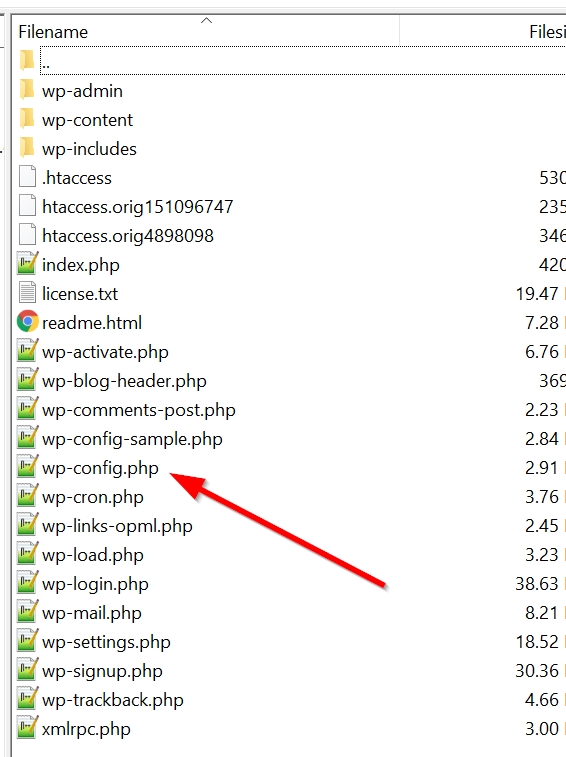Click the htaccess.orig151096747 file icon
The image size is (566, 757).
(x=27, y=206)
